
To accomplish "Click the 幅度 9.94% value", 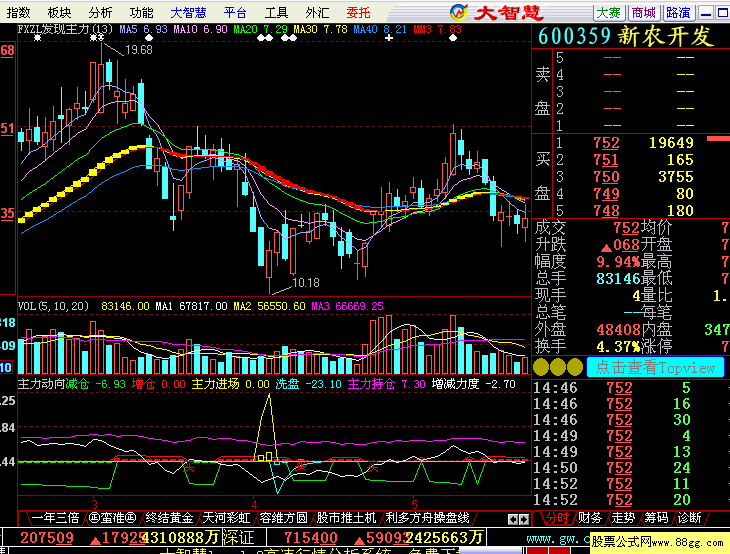I will (x=618, y=262).
